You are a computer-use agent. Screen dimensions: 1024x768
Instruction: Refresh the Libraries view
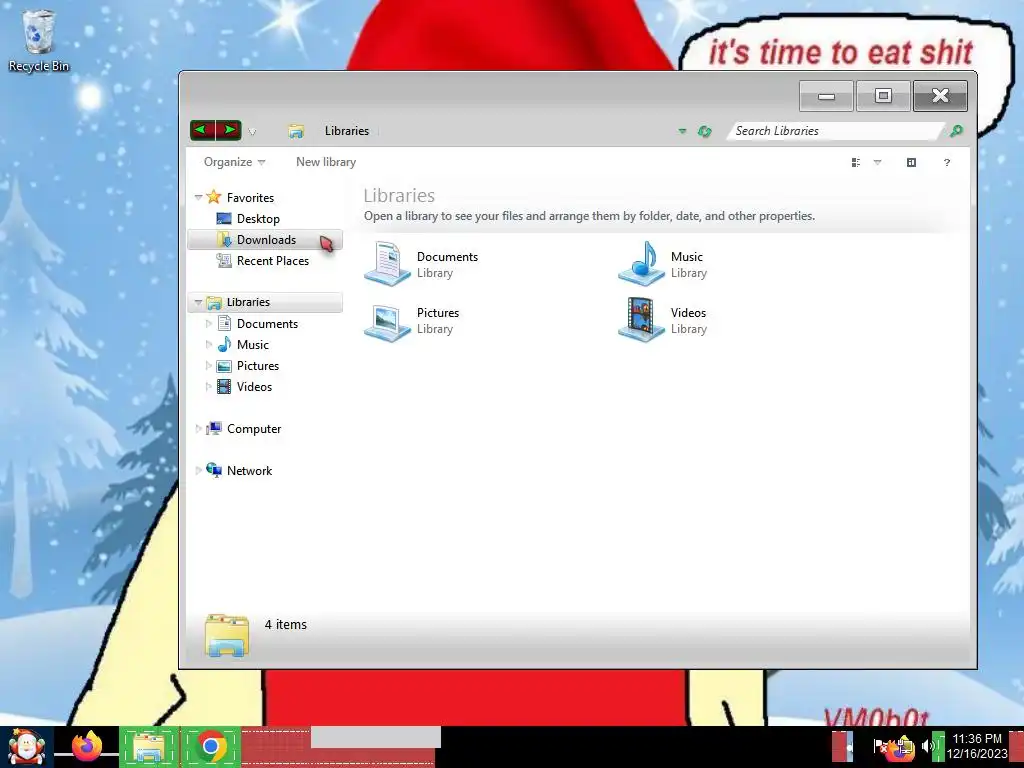pyautogui.click(x=705, y=131)
